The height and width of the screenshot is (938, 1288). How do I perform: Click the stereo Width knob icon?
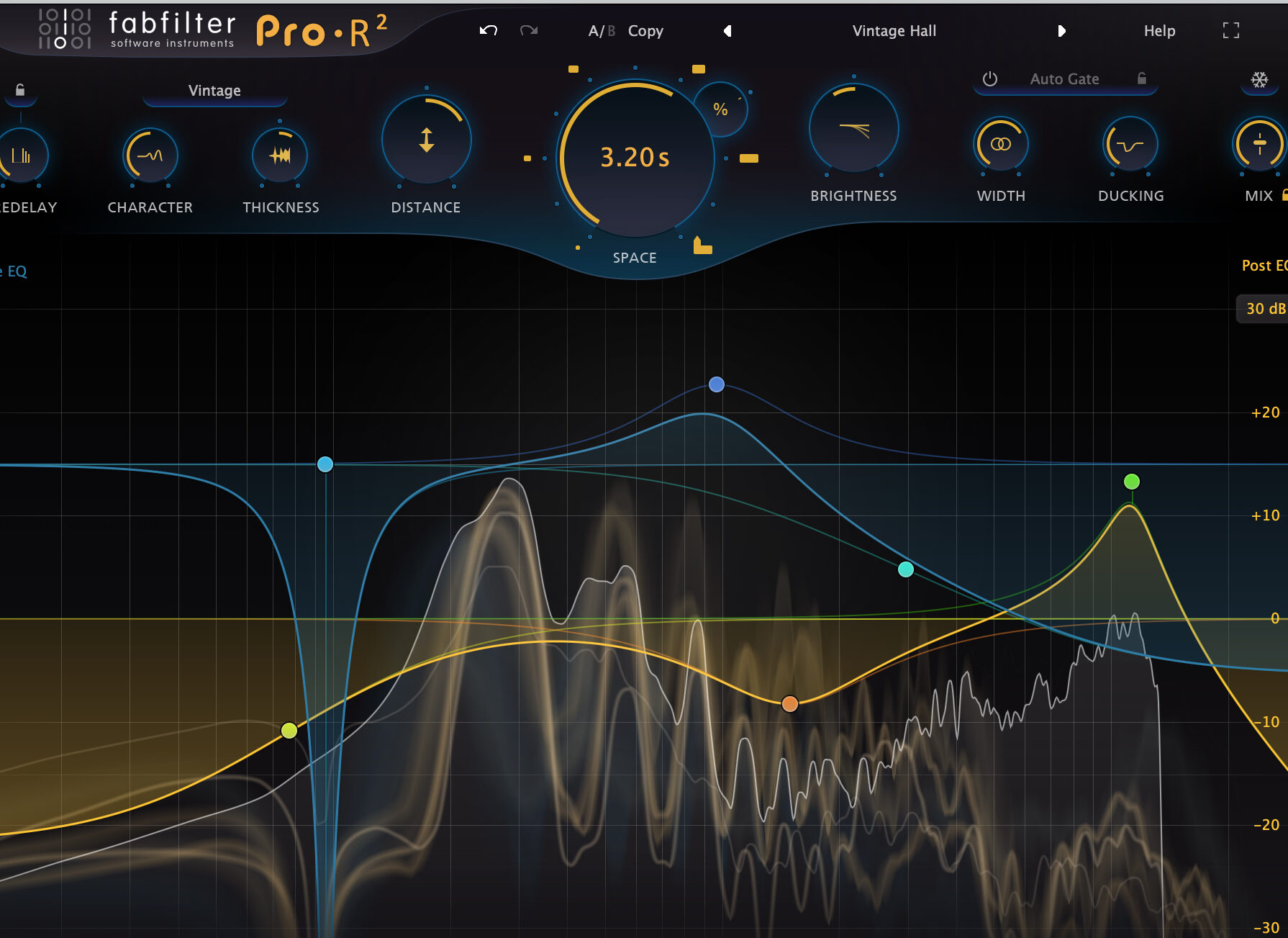[x=1001, y=143]
